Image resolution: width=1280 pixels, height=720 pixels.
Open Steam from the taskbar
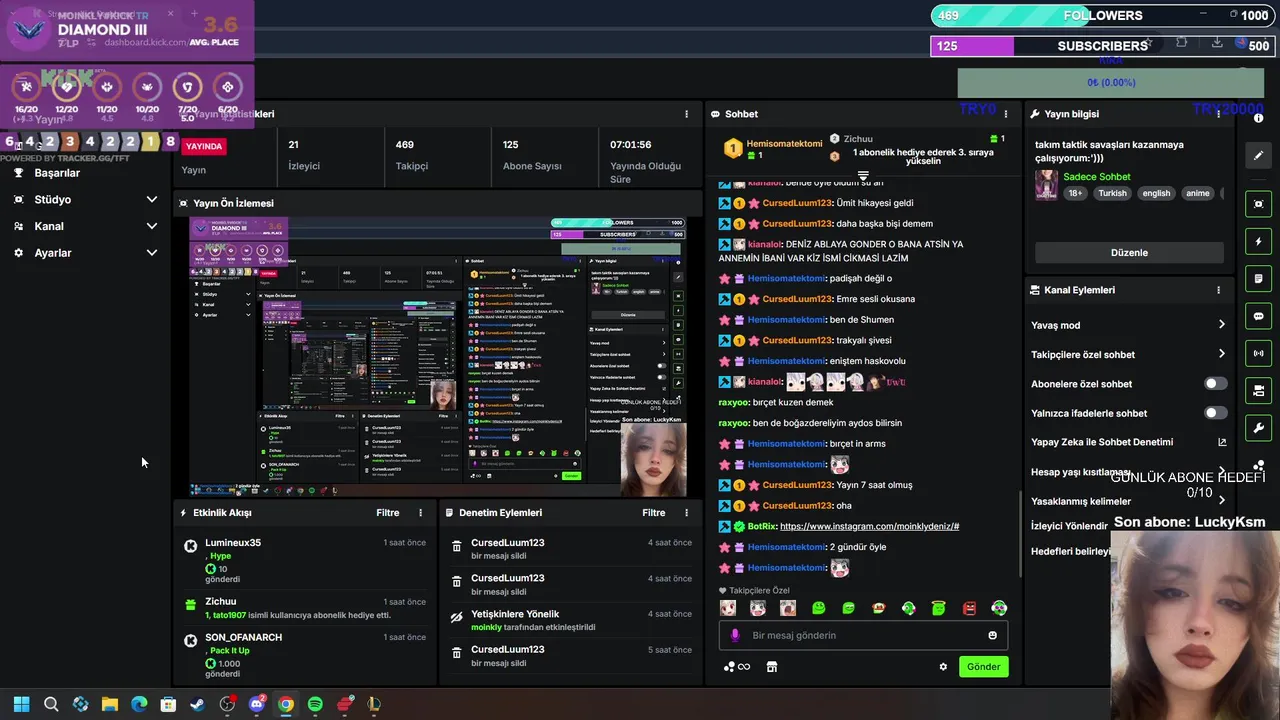(x=198, y=704)
